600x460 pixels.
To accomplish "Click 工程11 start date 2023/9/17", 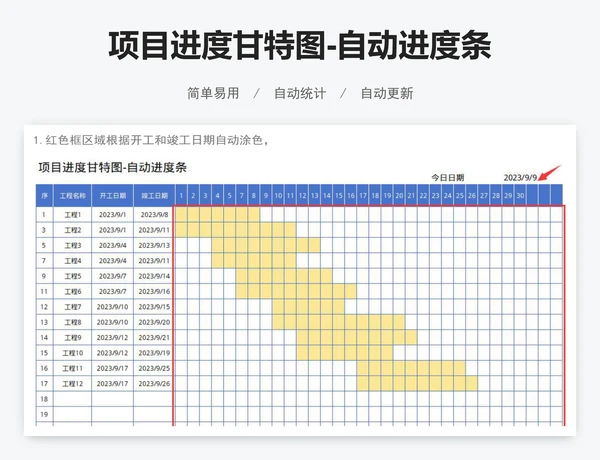I will 112,368.
